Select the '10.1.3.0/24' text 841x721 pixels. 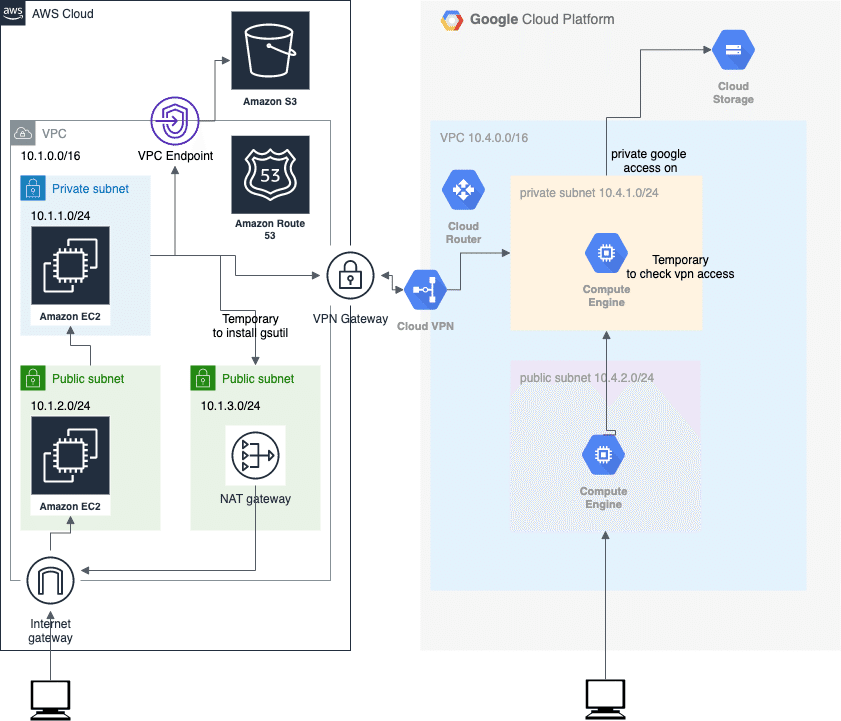pos(230,406)
